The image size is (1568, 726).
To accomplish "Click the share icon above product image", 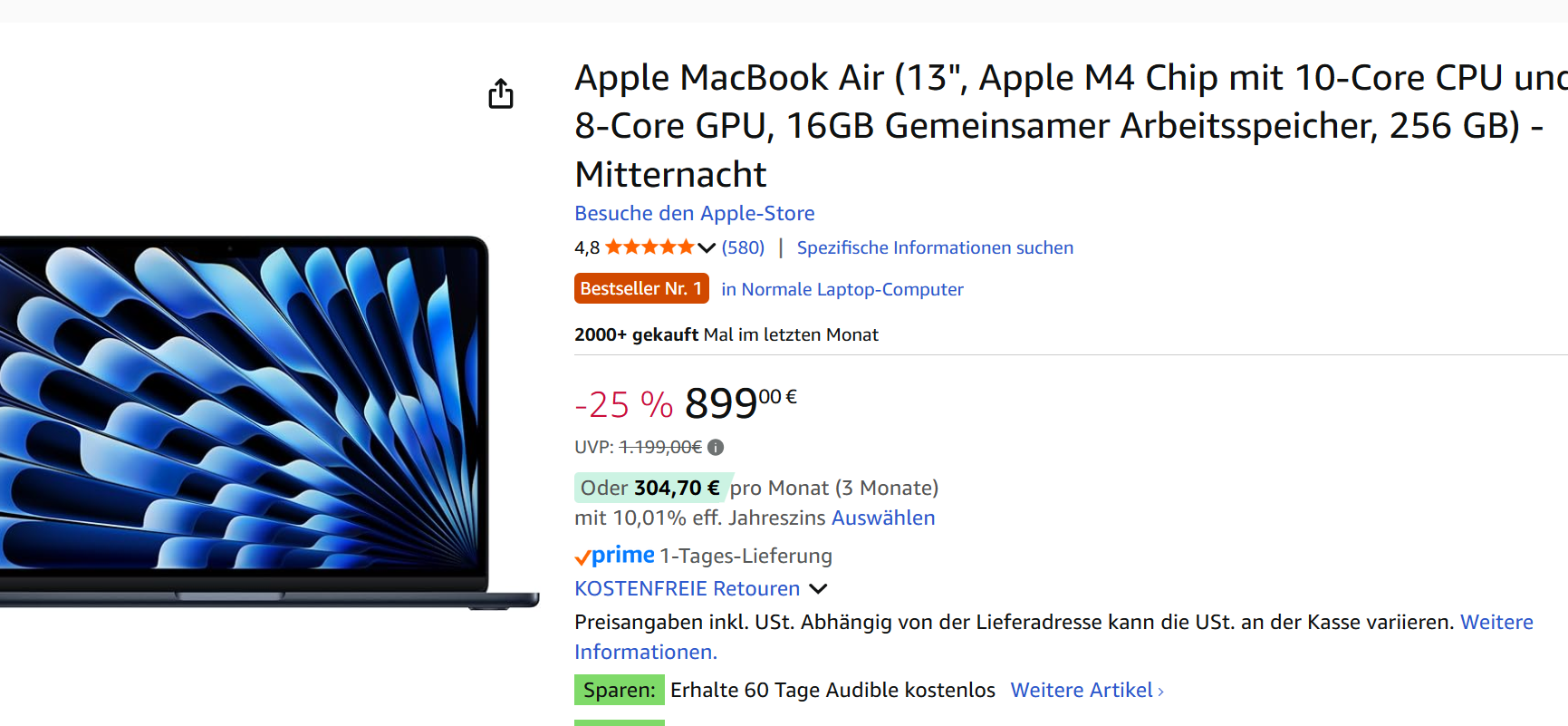I will pos(501,93).
